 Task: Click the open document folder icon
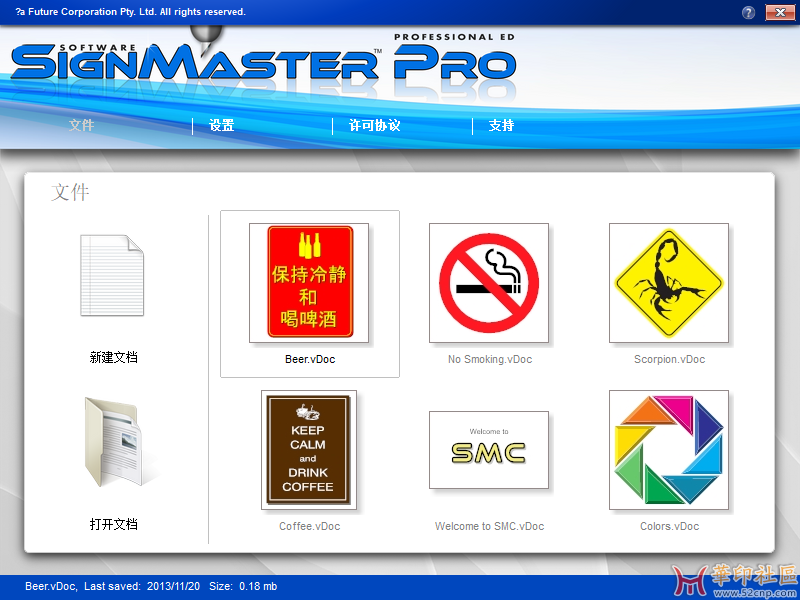tap(114, 442)
